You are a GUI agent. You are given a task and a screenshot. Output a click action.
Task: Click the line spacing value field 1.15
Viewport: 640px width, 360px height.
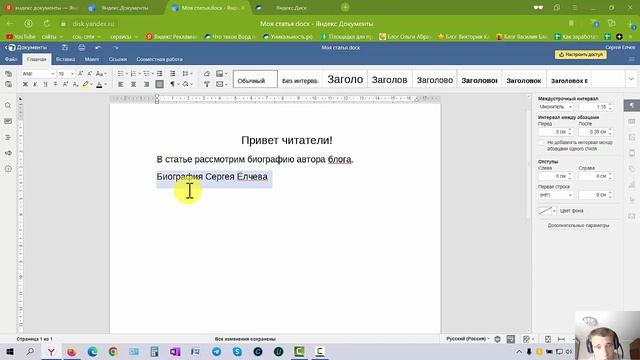pyautogui.click(x=596, y=107)
